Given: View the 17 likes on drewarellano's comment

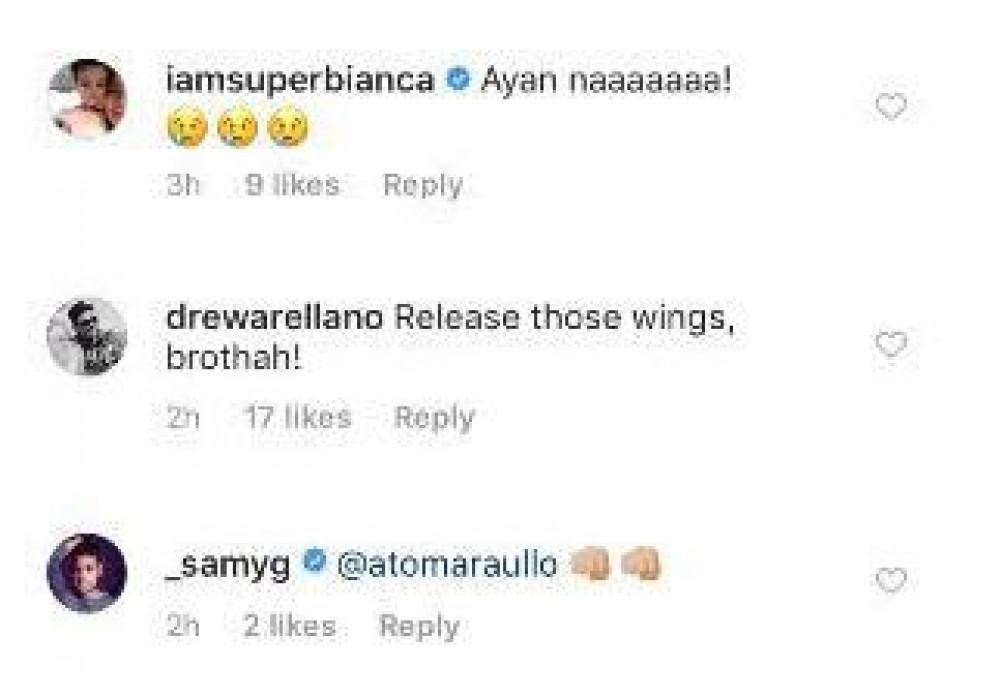Looking at the screenshot, I should 299,418.
